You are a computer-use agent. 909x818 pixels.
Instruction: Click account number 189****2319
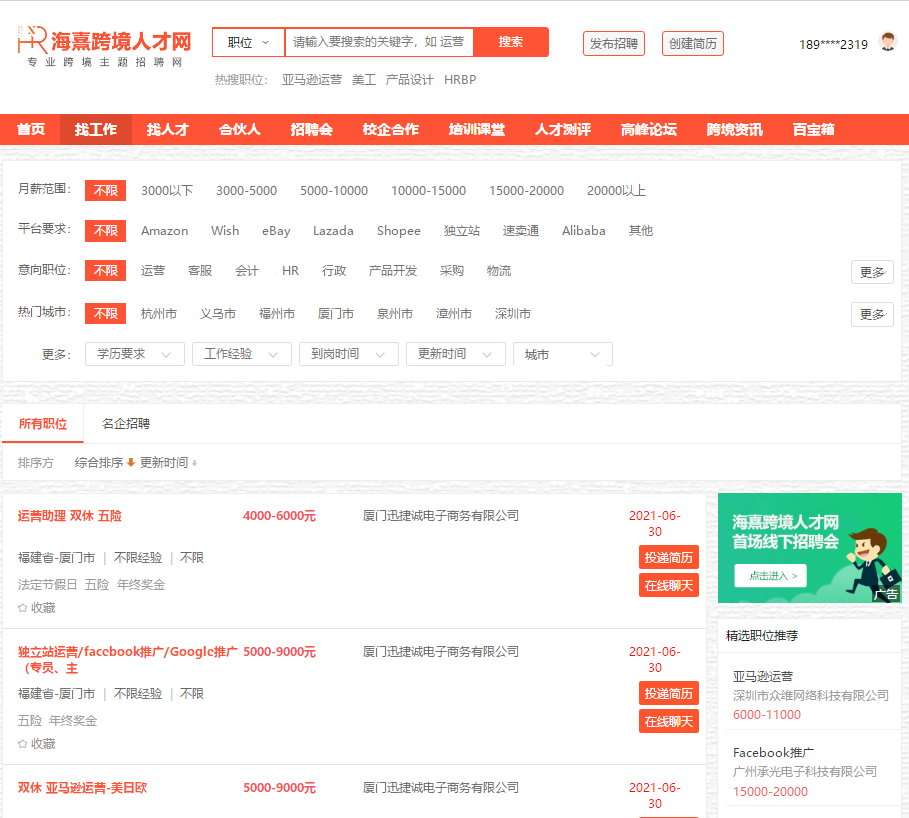833,45
